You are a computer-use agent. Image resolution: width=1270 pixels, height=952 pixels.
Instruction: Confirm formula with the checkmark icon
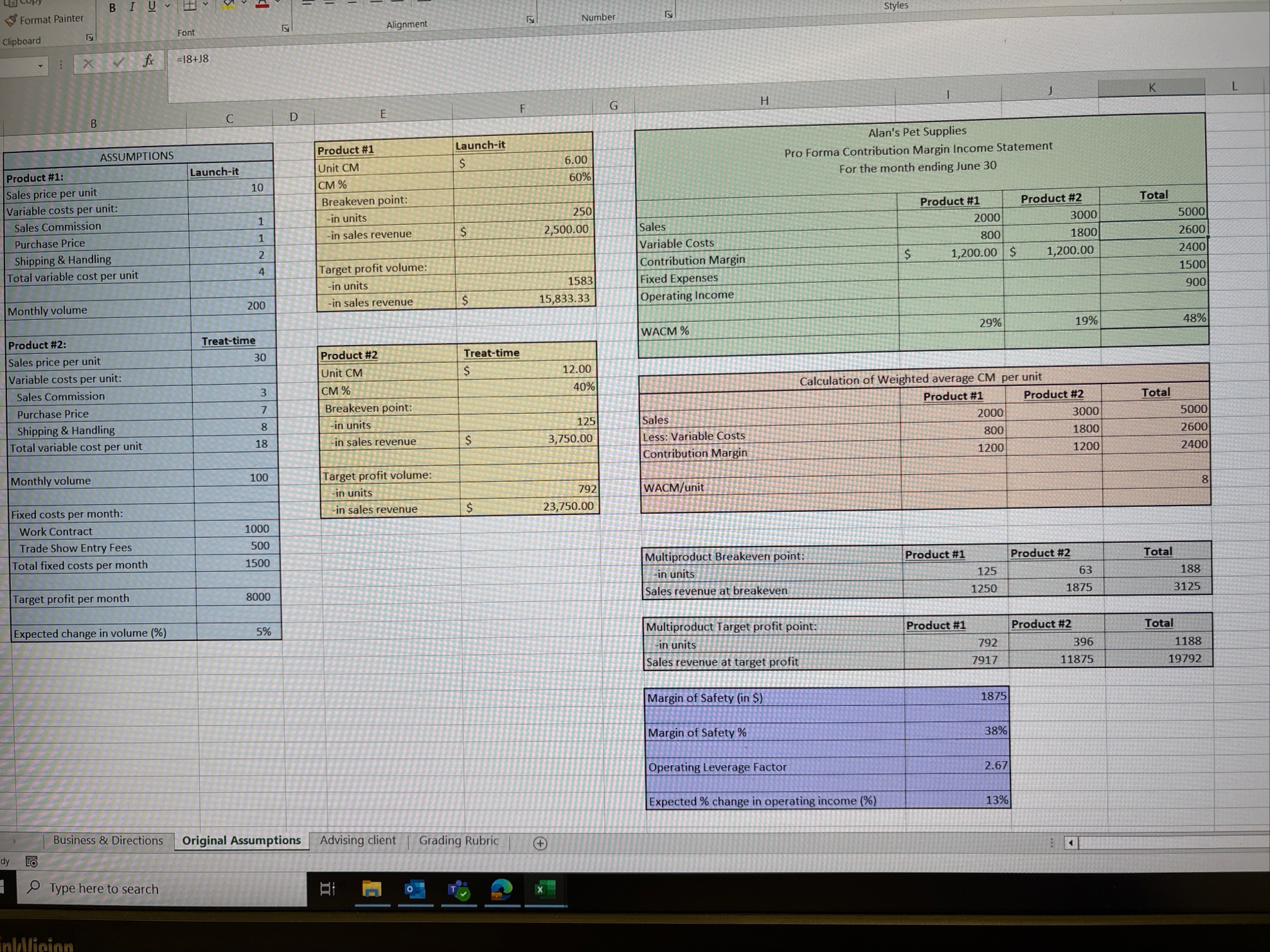(118, 62)
